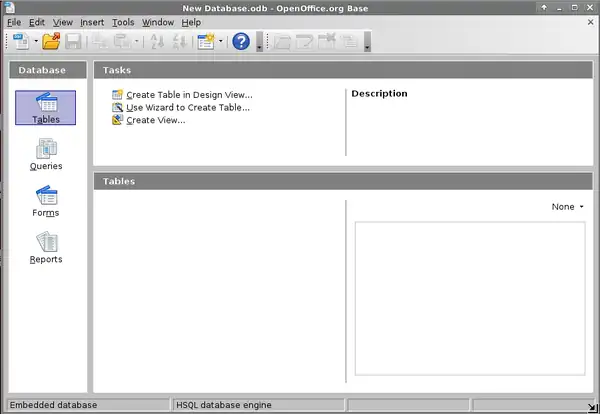Open the Window menu

[157, 22]
